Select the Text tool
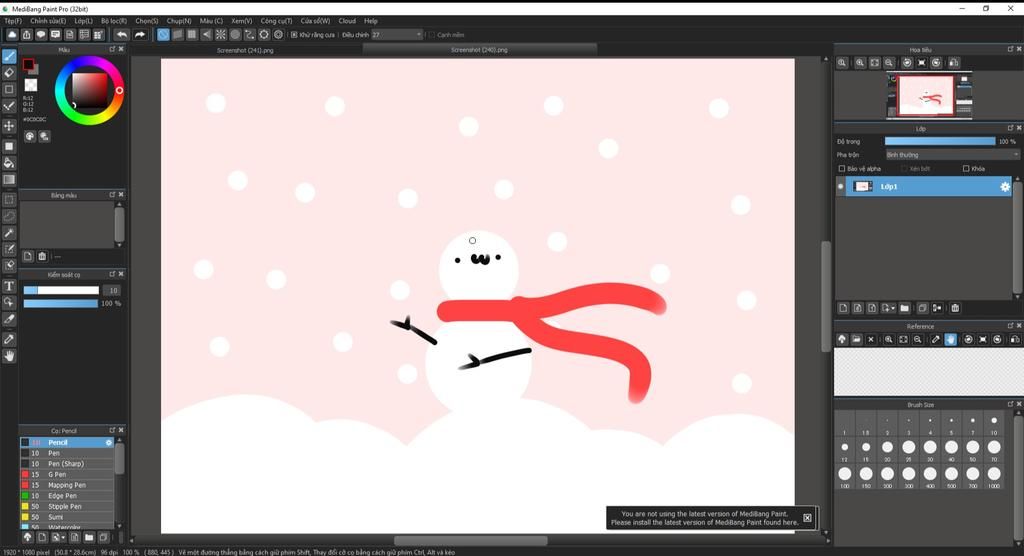Screen dimensions: 1024x556 click(9, 286)
